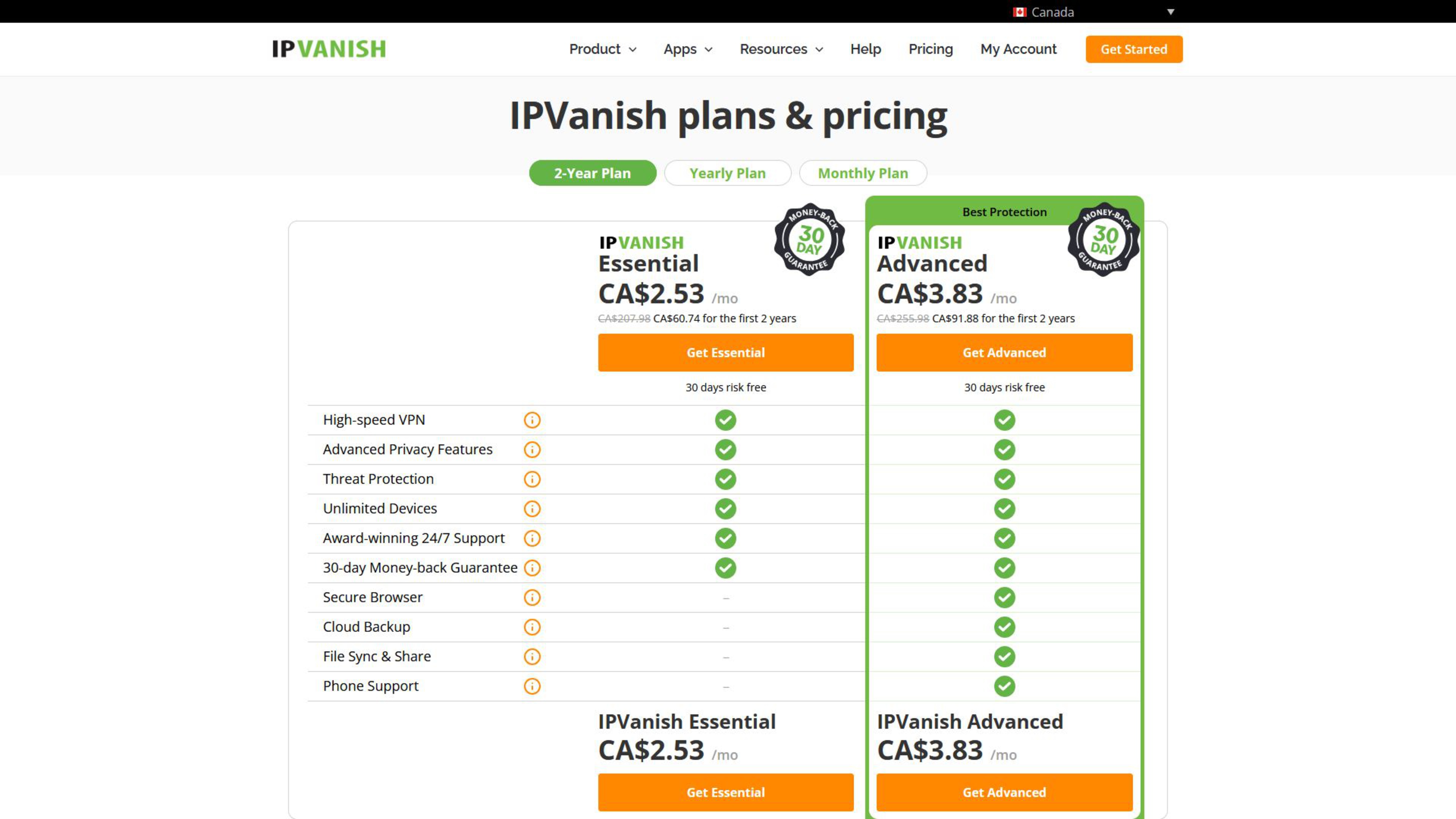Click info icon next to Secure Browser
This screenshot has height=819, width=1456.
[532, 598]
